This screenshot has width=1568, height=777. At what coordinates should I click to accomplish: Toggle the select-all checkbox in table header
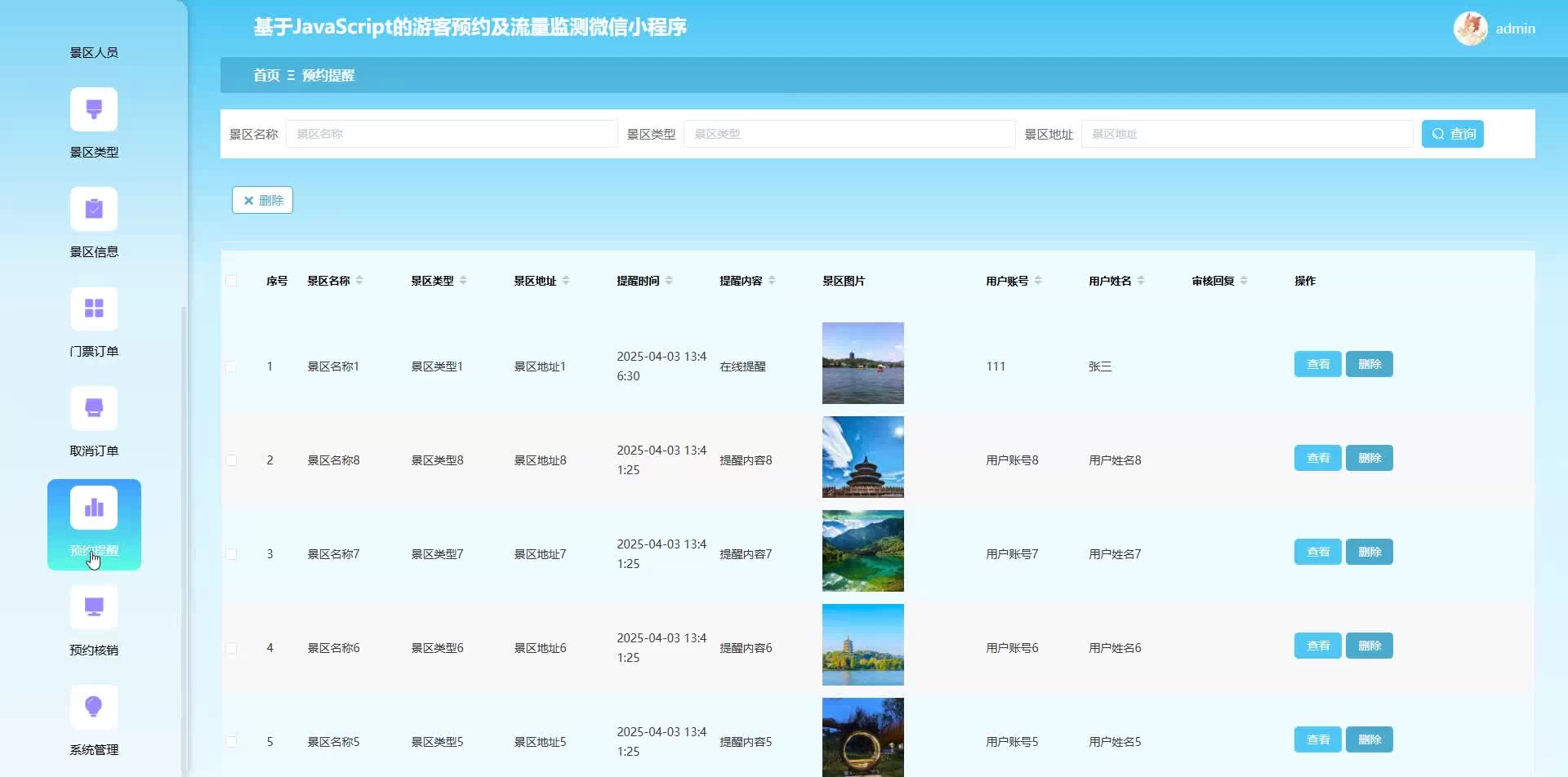pos(231,281)
